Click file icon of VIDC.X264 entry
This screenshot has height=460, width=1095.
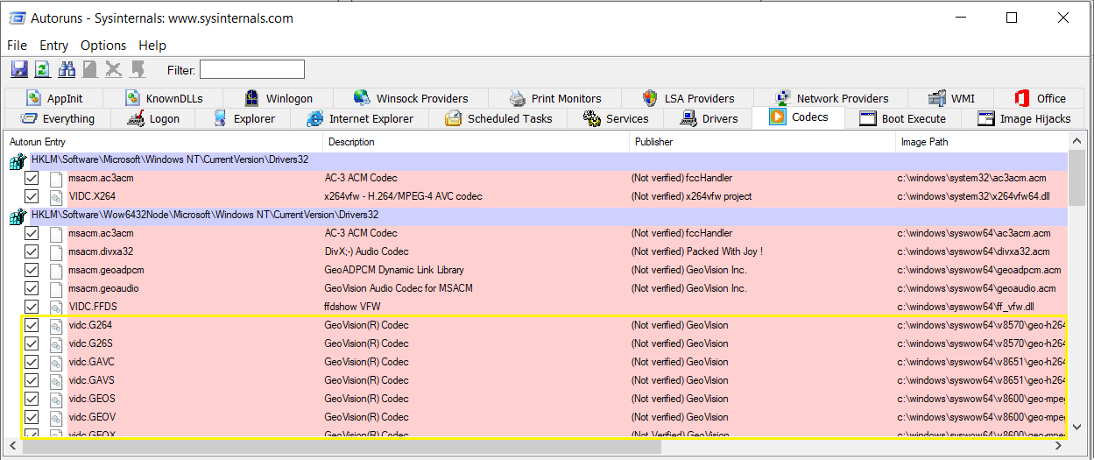(x=56, y=197)
